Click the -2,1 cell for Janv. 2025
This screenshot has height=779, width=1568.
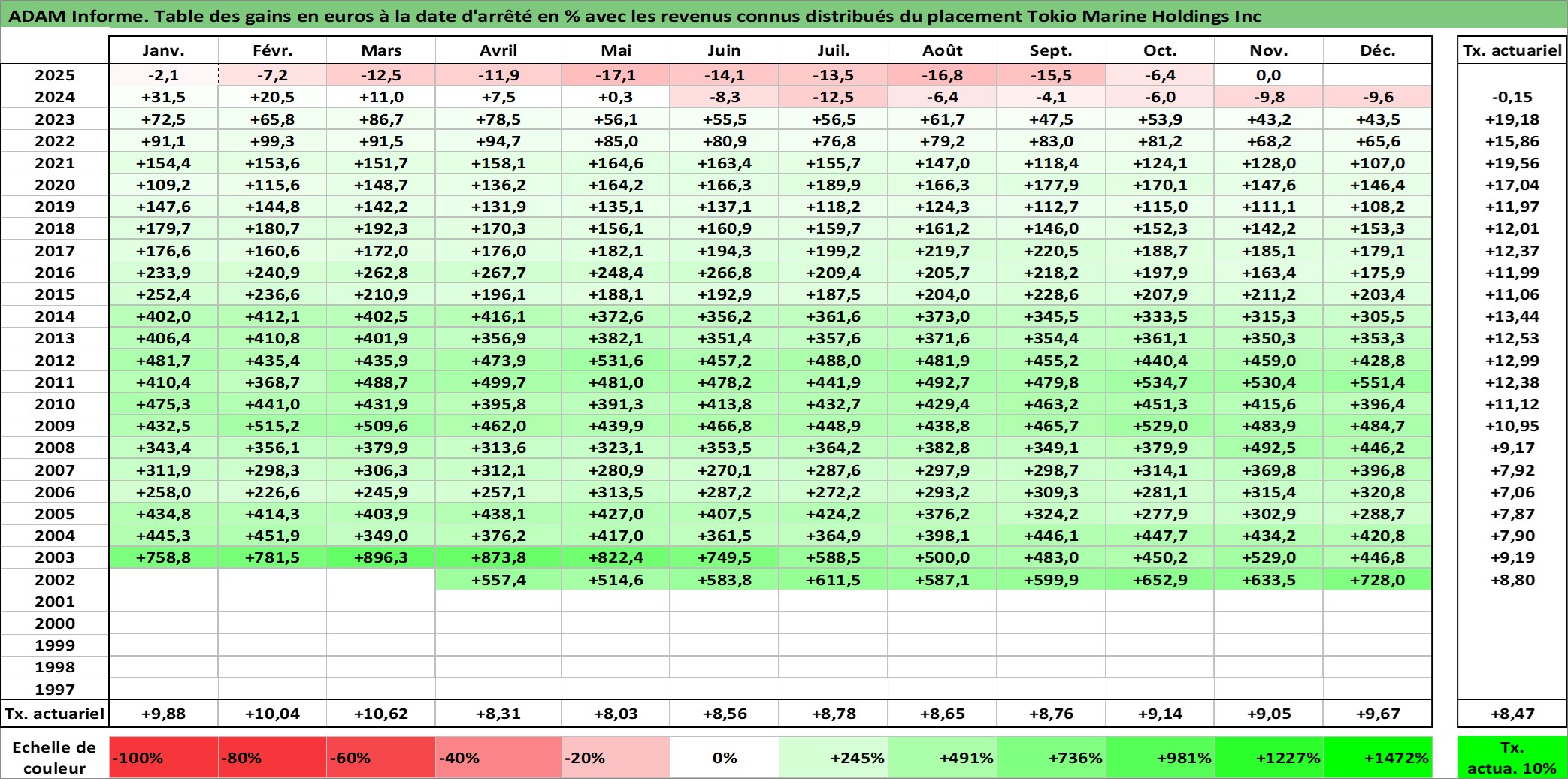click(163, 75)
